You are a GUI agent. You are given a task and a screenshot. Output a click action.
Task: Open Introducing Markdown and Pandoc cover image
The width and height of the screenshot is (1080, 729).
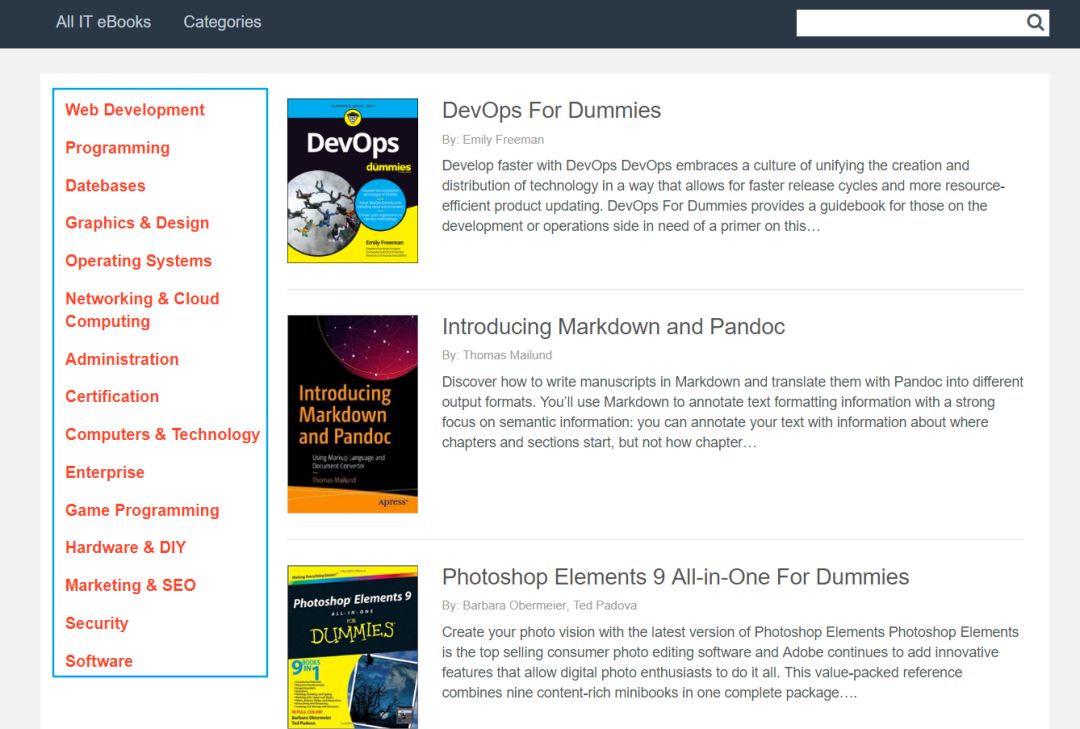point(353,414)
